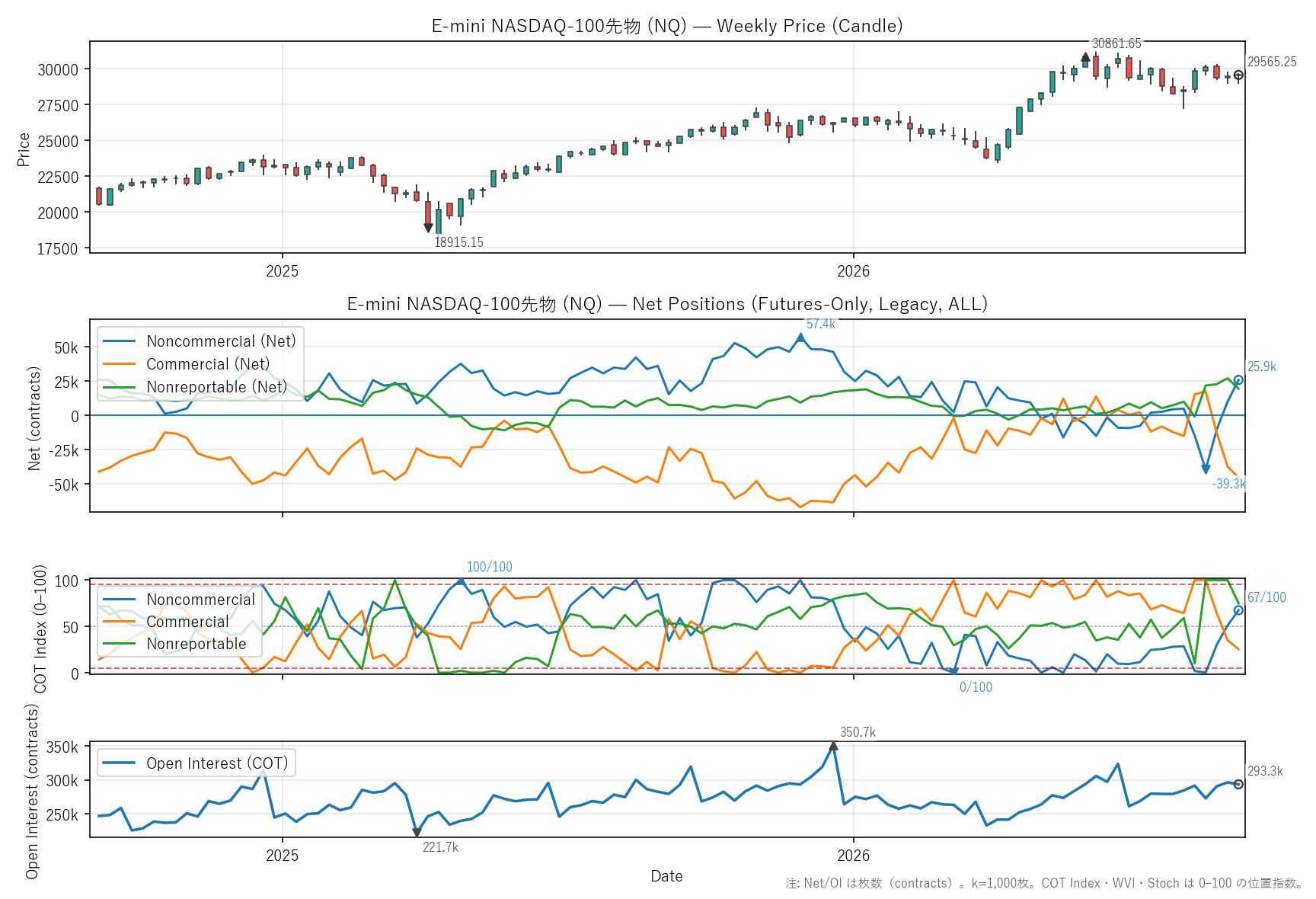
Task: Click the 250k open interest axis tick
Action: [62, 815]
